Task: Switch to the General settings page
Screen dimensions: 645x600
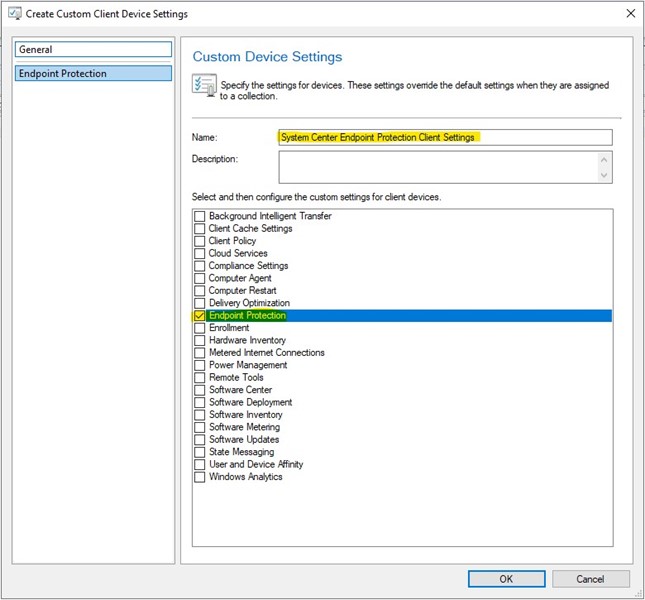Action: (94, 49)
